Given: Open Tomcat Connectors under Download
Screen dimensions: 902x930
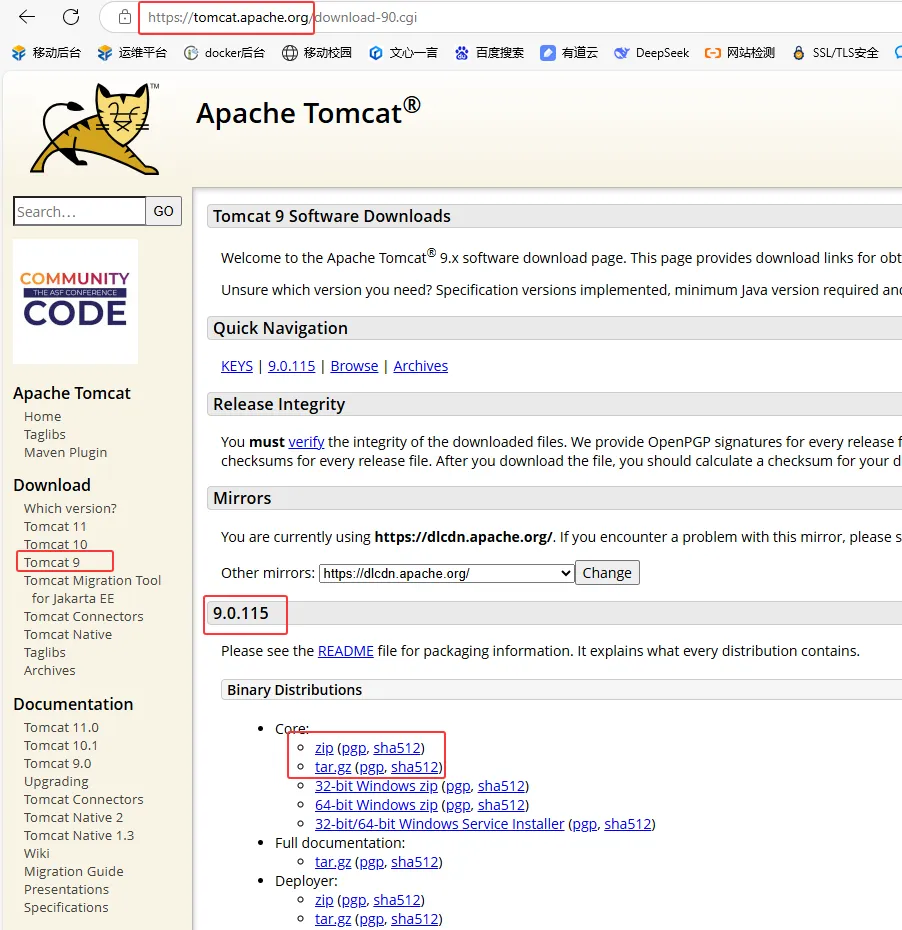Looking at the screenshot, I should click(84, 616).
